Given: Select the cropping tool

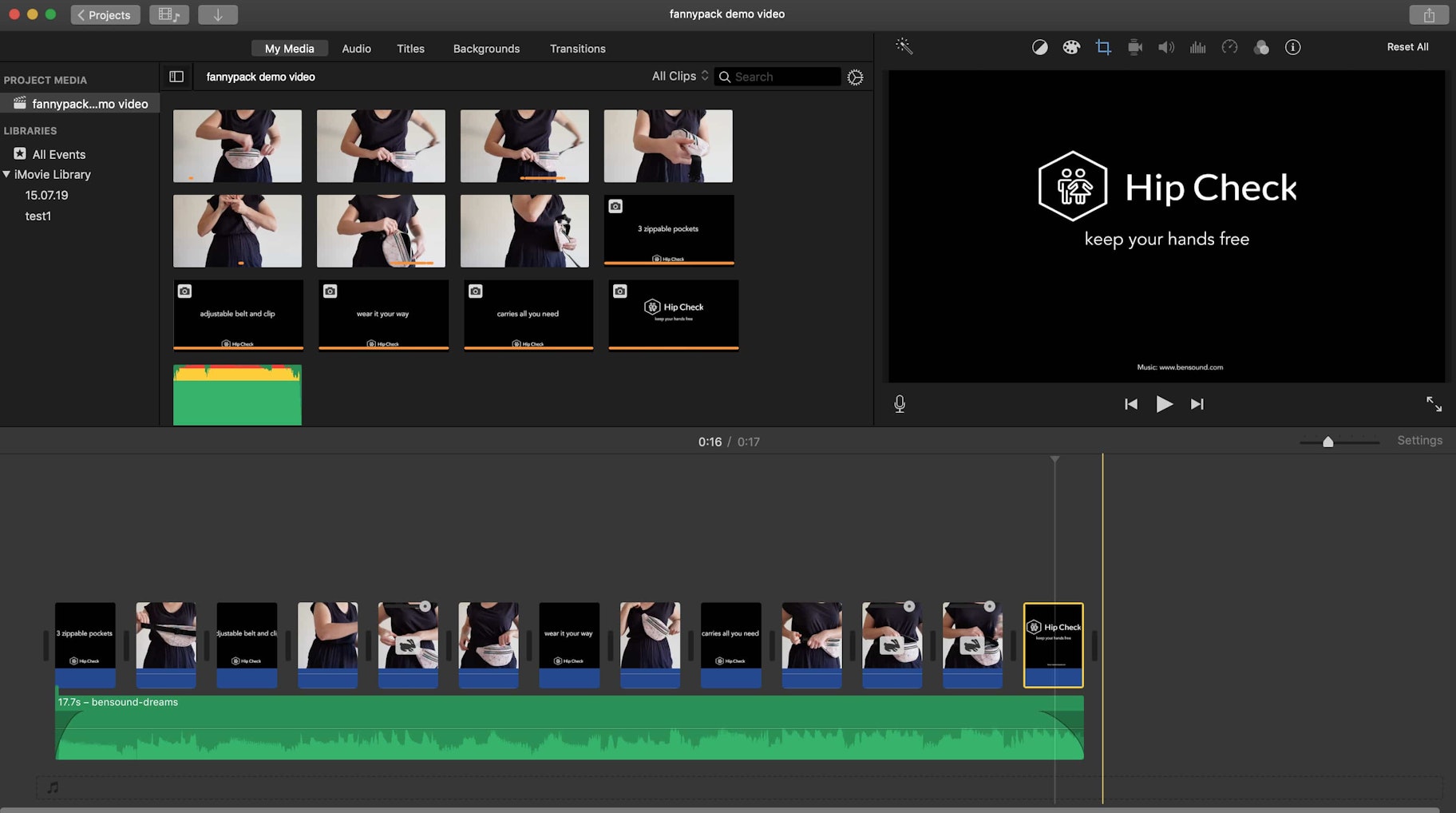Looking at the screenshot, I should click(x=1103, y=47).
